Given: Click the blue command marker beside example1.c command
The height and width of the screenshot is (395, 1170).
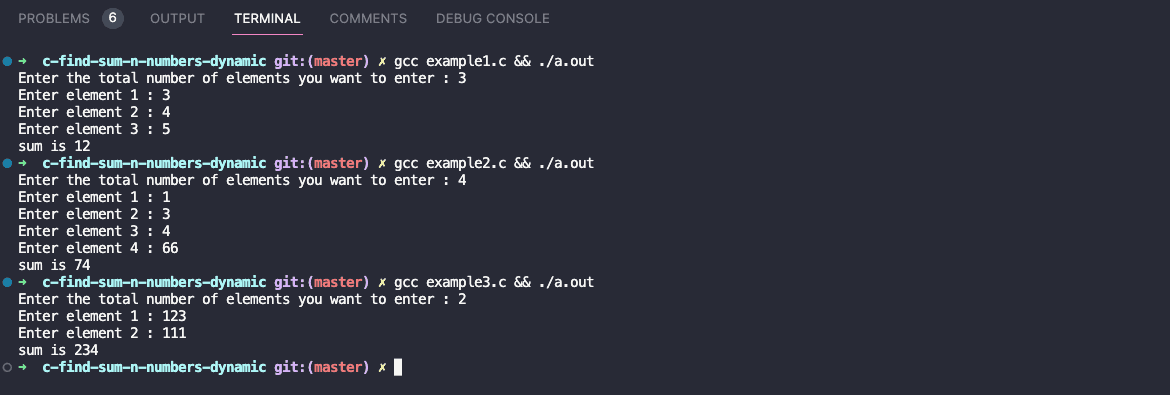Looking at the screenshot, I should (x=7, y=61).
